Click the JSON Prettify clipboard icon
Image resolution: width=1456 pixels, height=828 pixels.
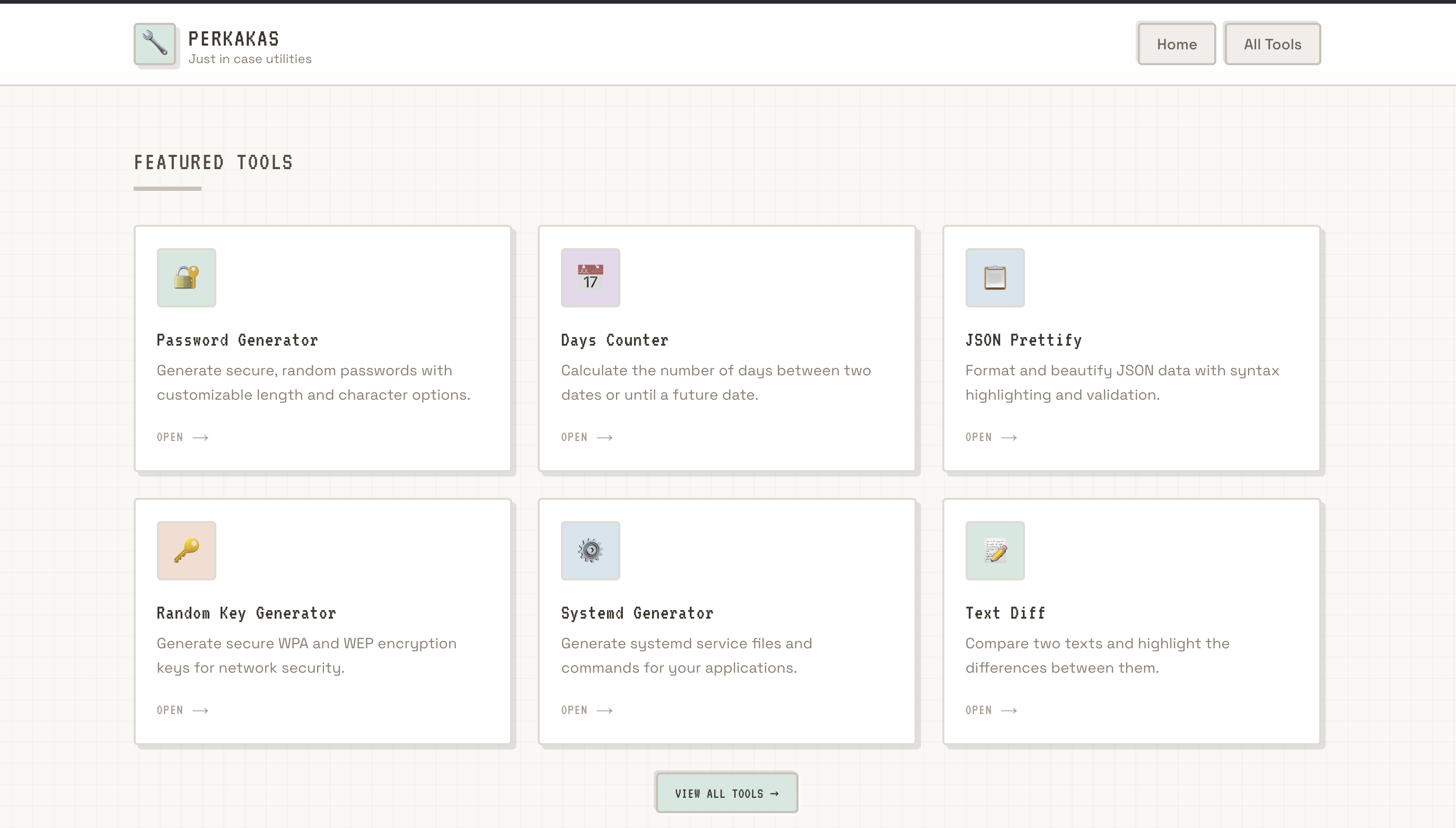[994, 278]
